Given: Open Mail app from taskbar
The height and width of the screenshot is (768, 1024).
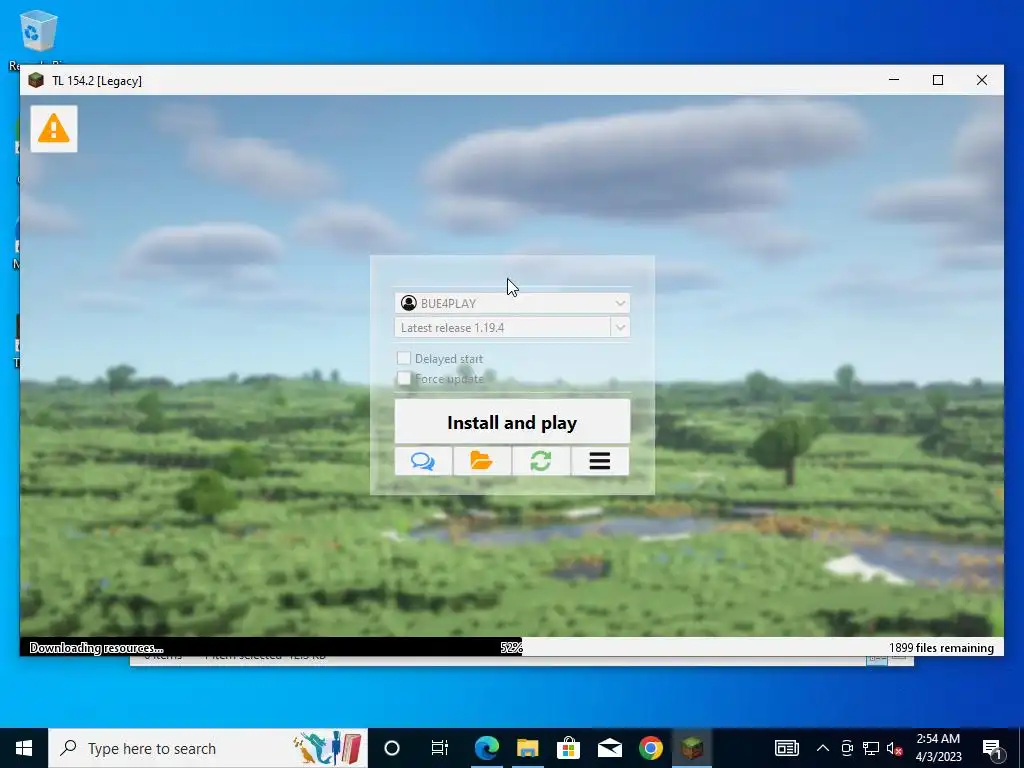Looking at the screenshot, I should (610, 748).
